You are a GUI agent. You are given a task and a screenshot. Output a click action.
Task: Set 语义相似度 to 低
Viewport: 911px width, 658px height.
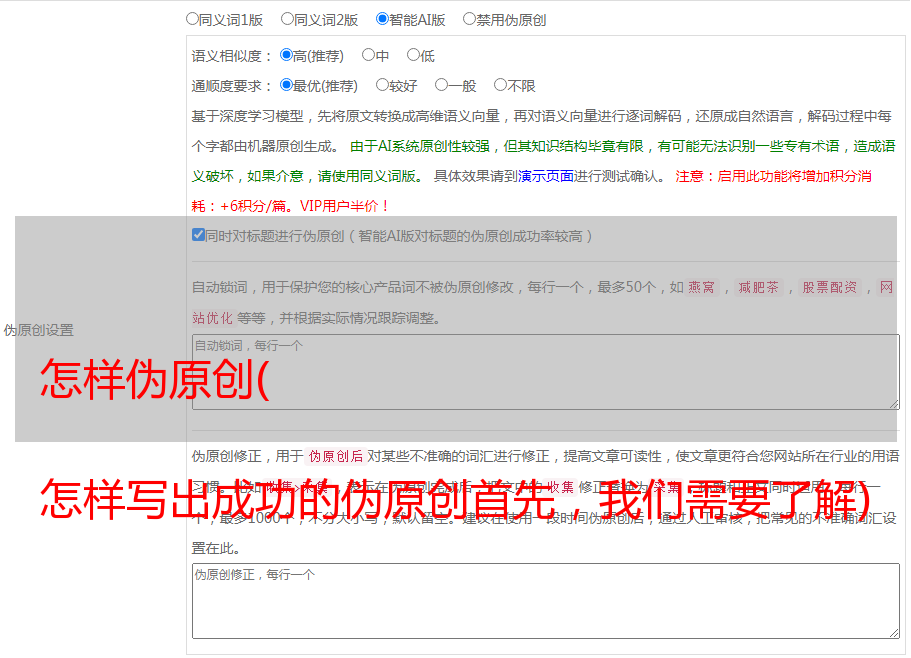pyautogui.click(x=413, y=55)
